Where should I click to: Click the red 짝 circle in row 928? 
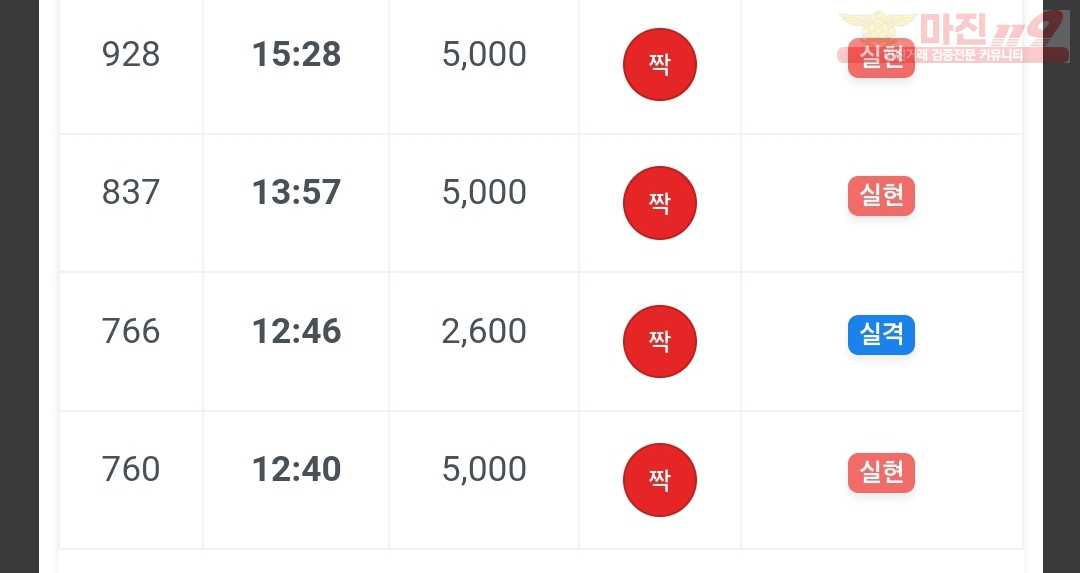[660, 64]
